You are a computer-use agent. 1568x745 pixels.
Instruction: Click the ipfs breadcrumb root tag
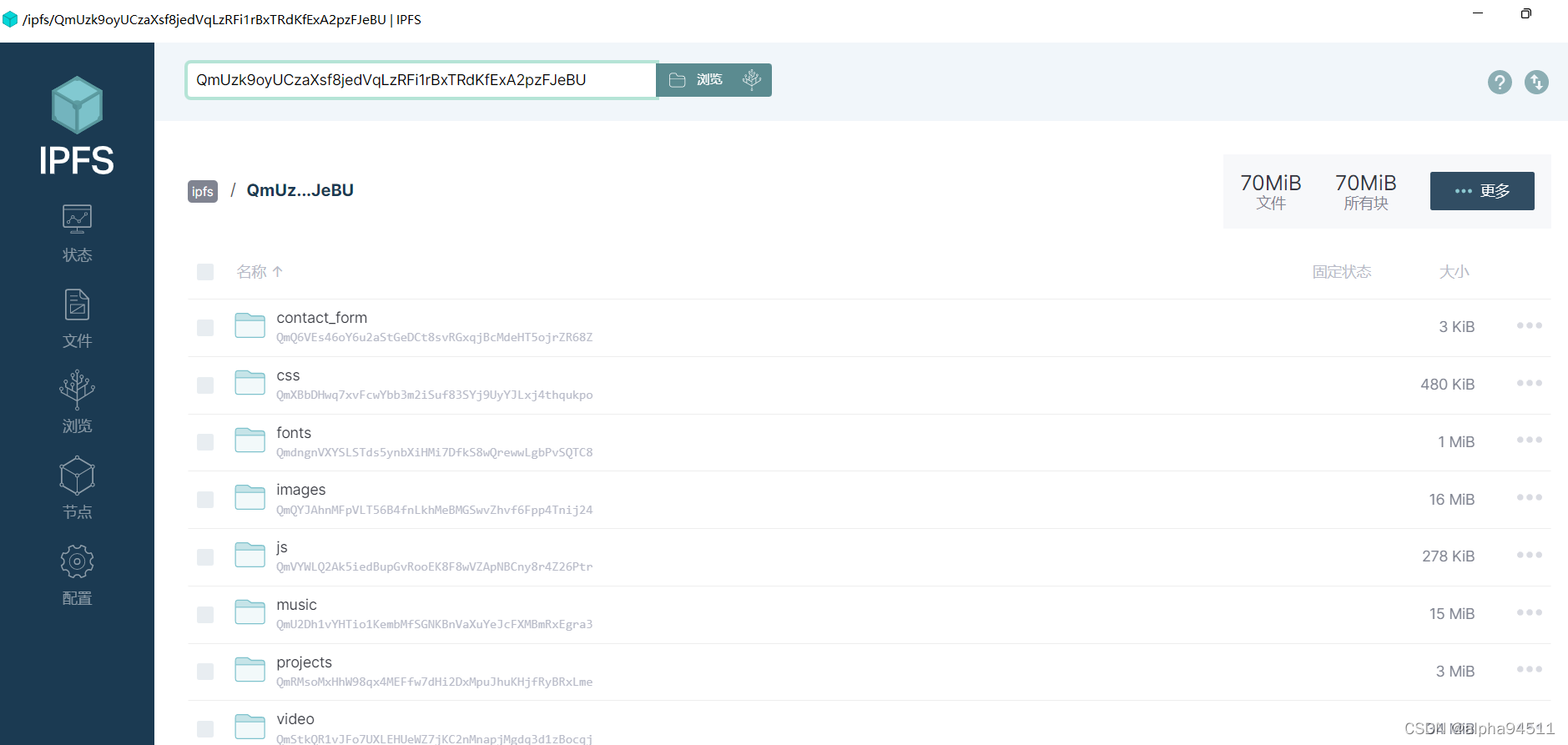point(203,191)
